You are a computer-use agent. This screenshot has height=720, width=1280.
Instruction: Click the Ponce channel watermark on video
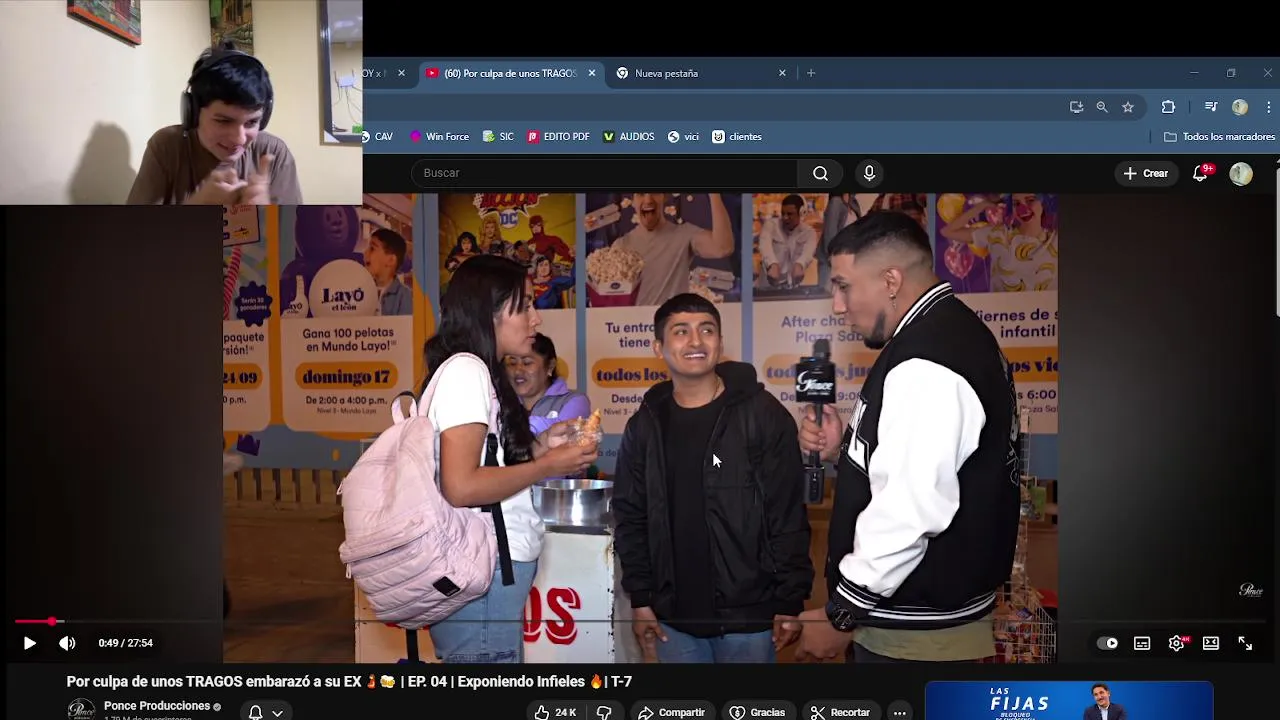pos(1251,590)
